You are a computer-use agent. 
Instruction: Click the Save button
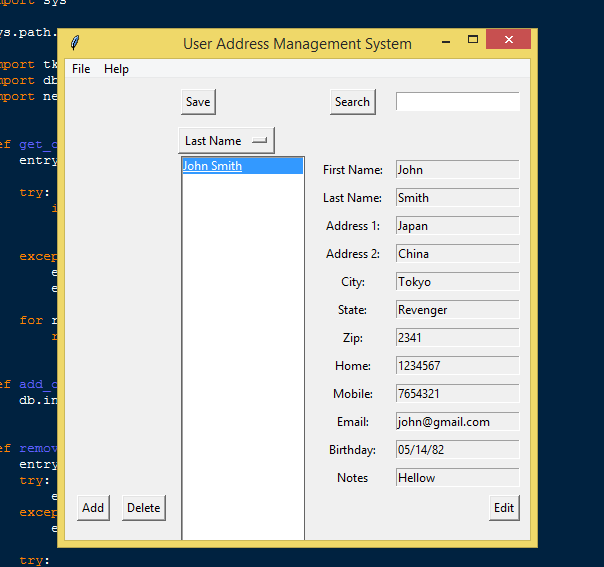click(x=198, y=102)
